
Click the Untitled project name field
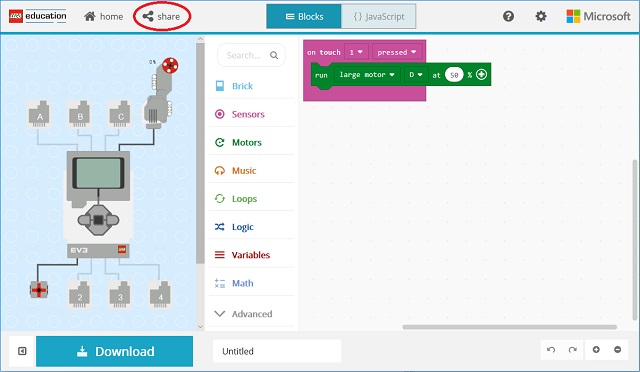(x=277, y=351)
